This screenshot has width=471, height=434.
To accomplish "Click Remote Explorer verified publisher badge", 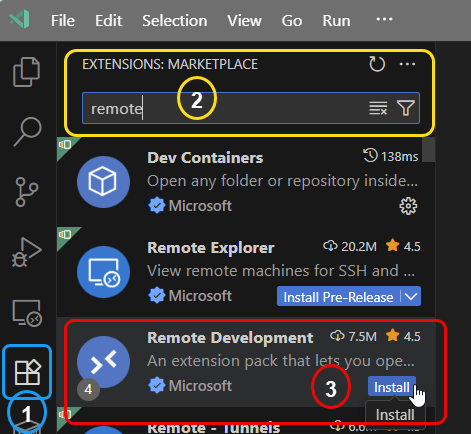I will pos(156,295).
